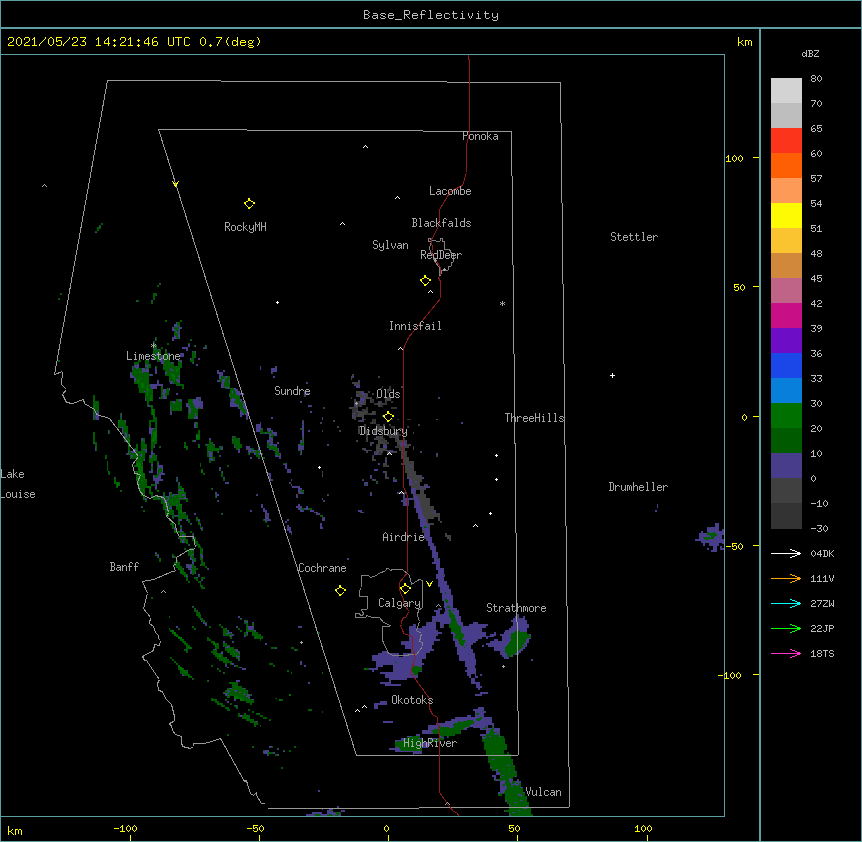This screenshot has height=842, width=862.
Task: Click the yellow diamond marker beside Olds
Action: tap(388, 417)
